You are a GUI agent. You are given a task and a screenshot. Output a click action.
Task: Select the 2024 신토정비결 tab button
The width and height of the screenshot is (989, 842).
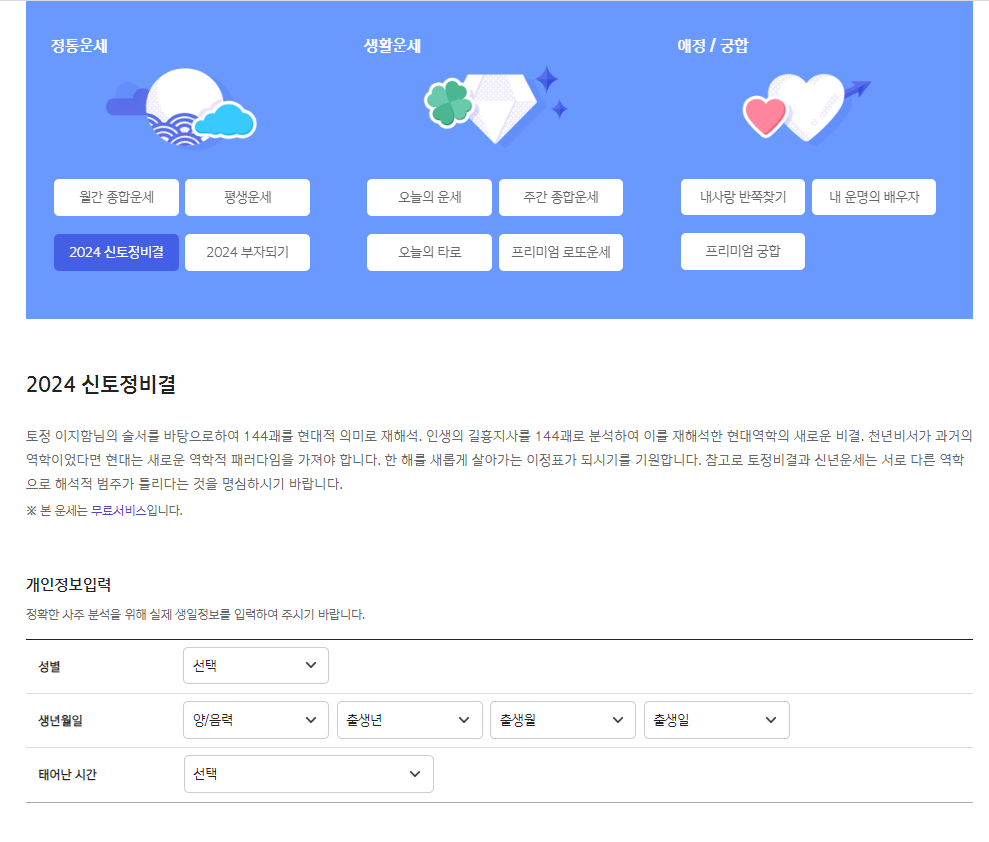click(117, 252)
